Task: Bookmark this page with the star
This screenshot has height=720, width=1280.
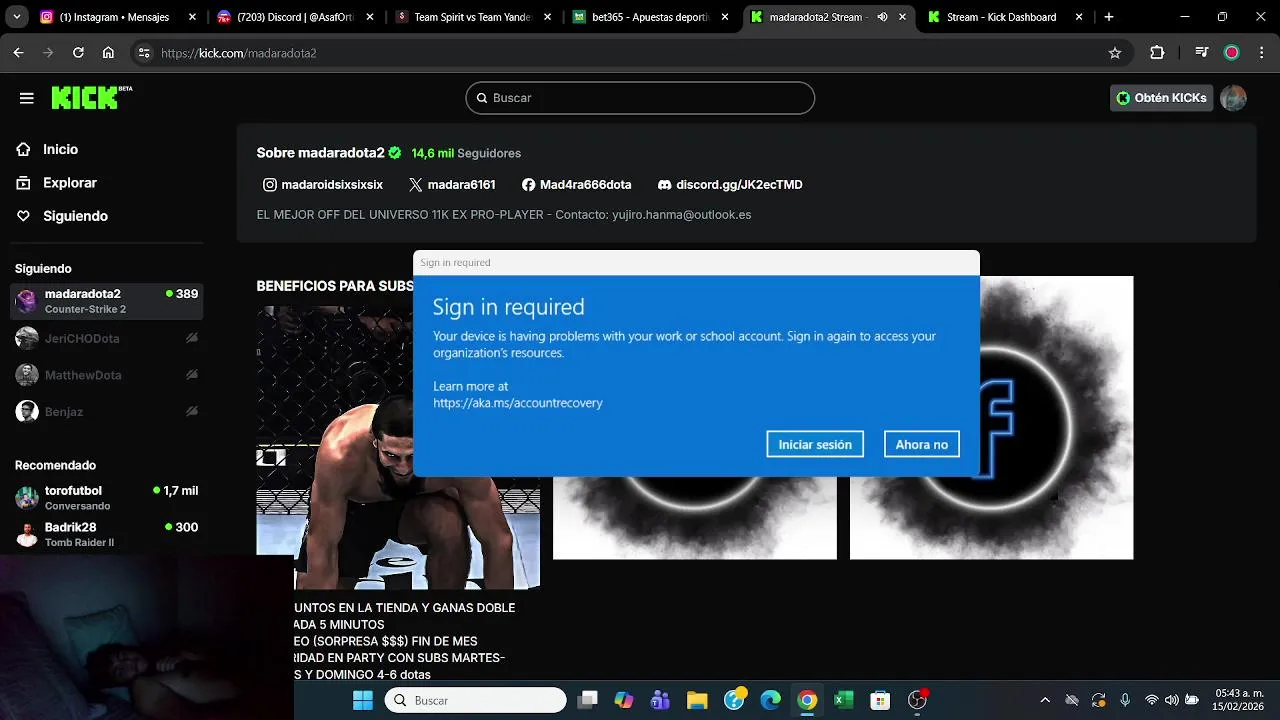Action: tap(1115, 53)
